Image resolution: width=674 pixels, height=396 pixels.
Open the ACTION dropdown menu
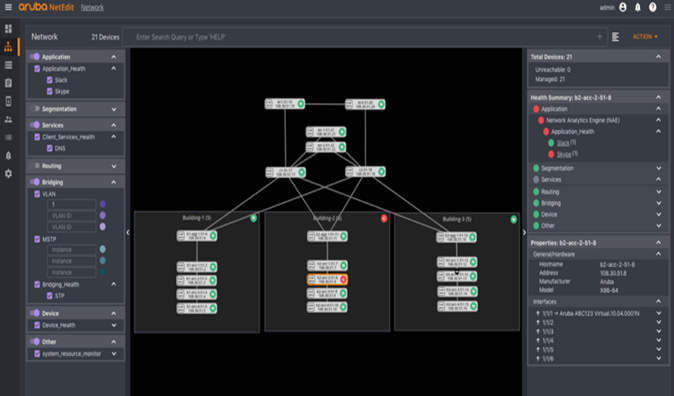coord(645,37)
